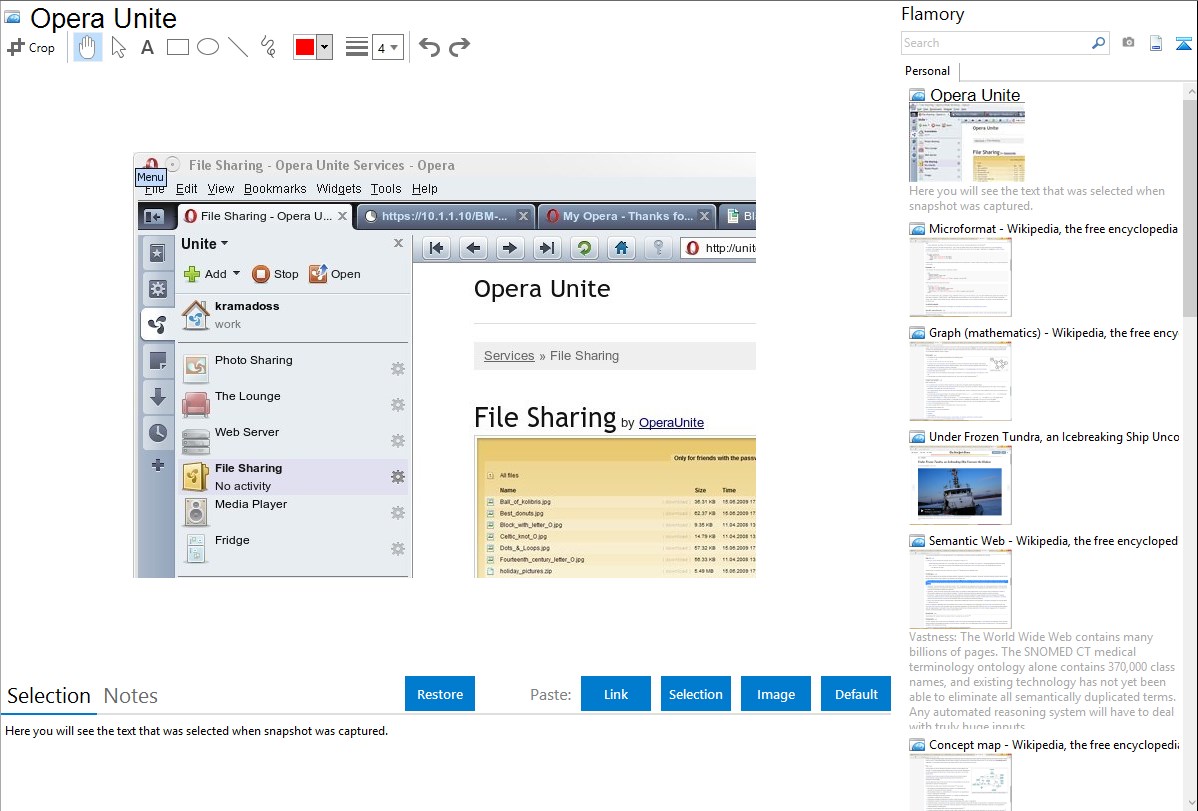The height and width of the screenshot is (811, 1198).
Task: Select the My Opera browser tab in snapshot
Action: (x=627, y=216)
